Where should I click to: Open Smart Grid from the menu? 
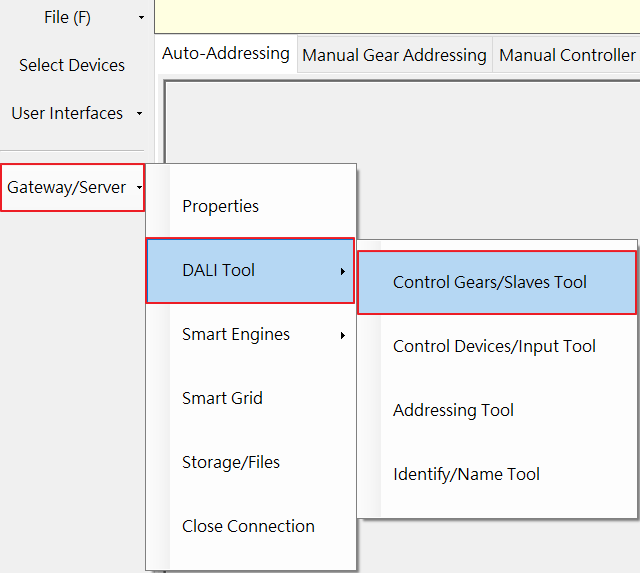point(222,398)
